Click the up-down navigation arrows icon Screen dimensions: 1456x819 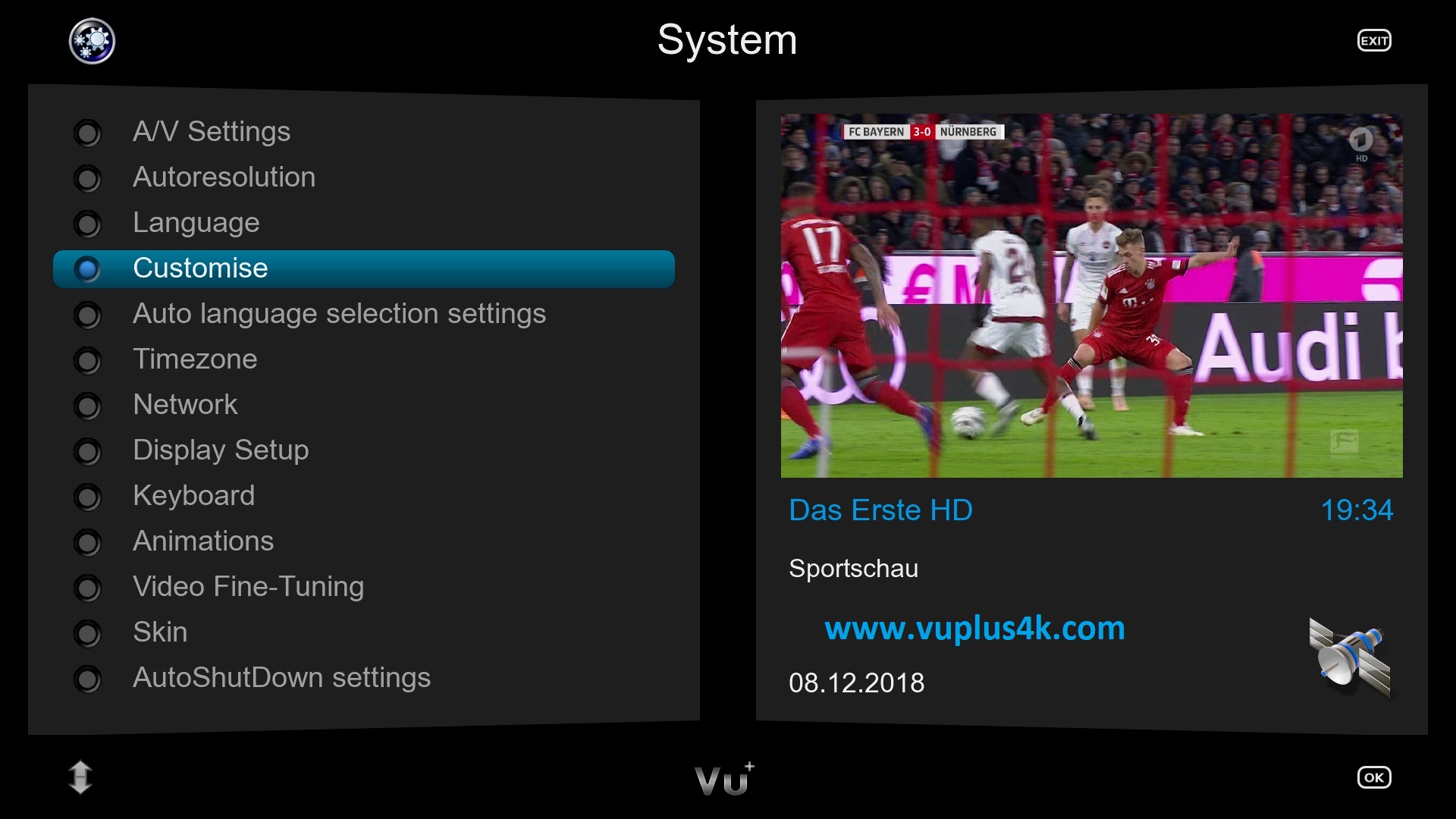coord(80,777)
